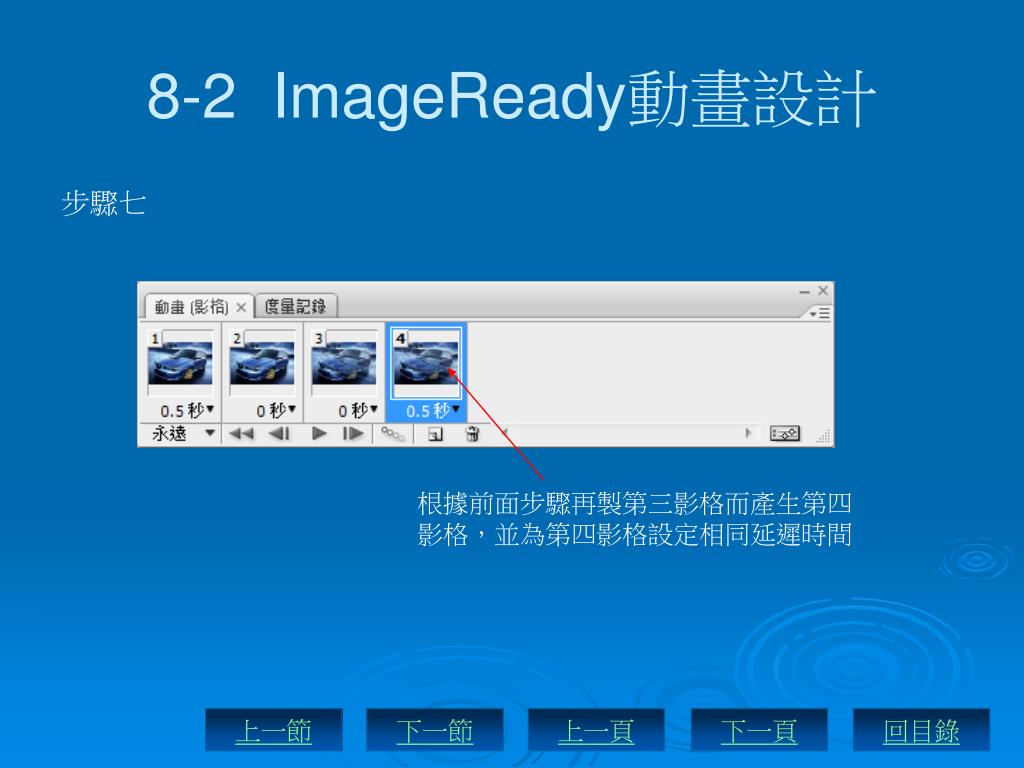Play the animation
The height and width of the screenshot is (768, 1024).
coord(319,434)
